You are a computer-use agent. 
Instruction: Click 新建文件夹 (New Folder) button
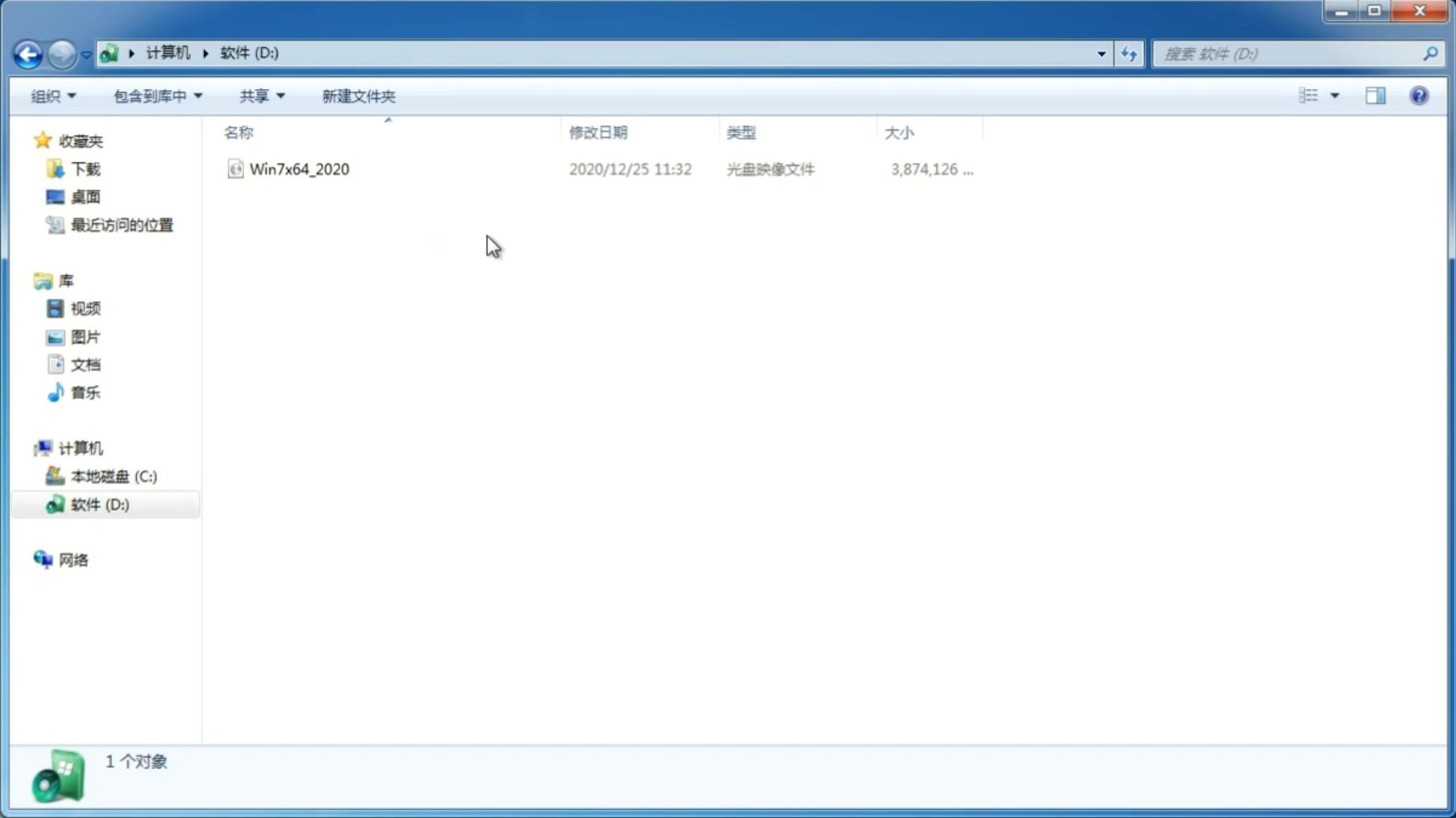tap(357, 95)
